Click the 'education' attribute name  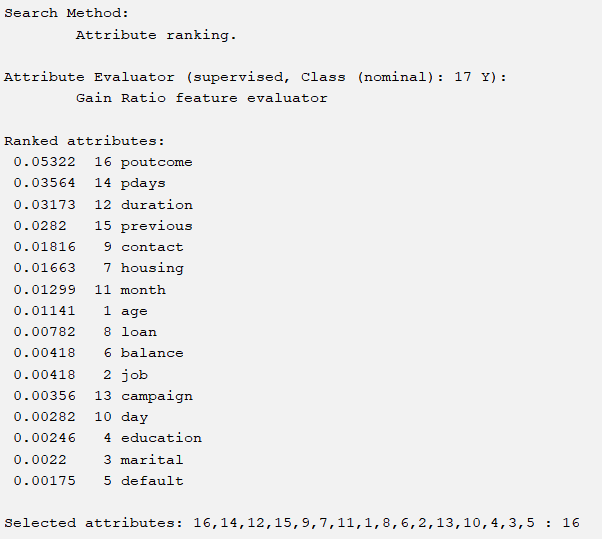tap(161, 438)
